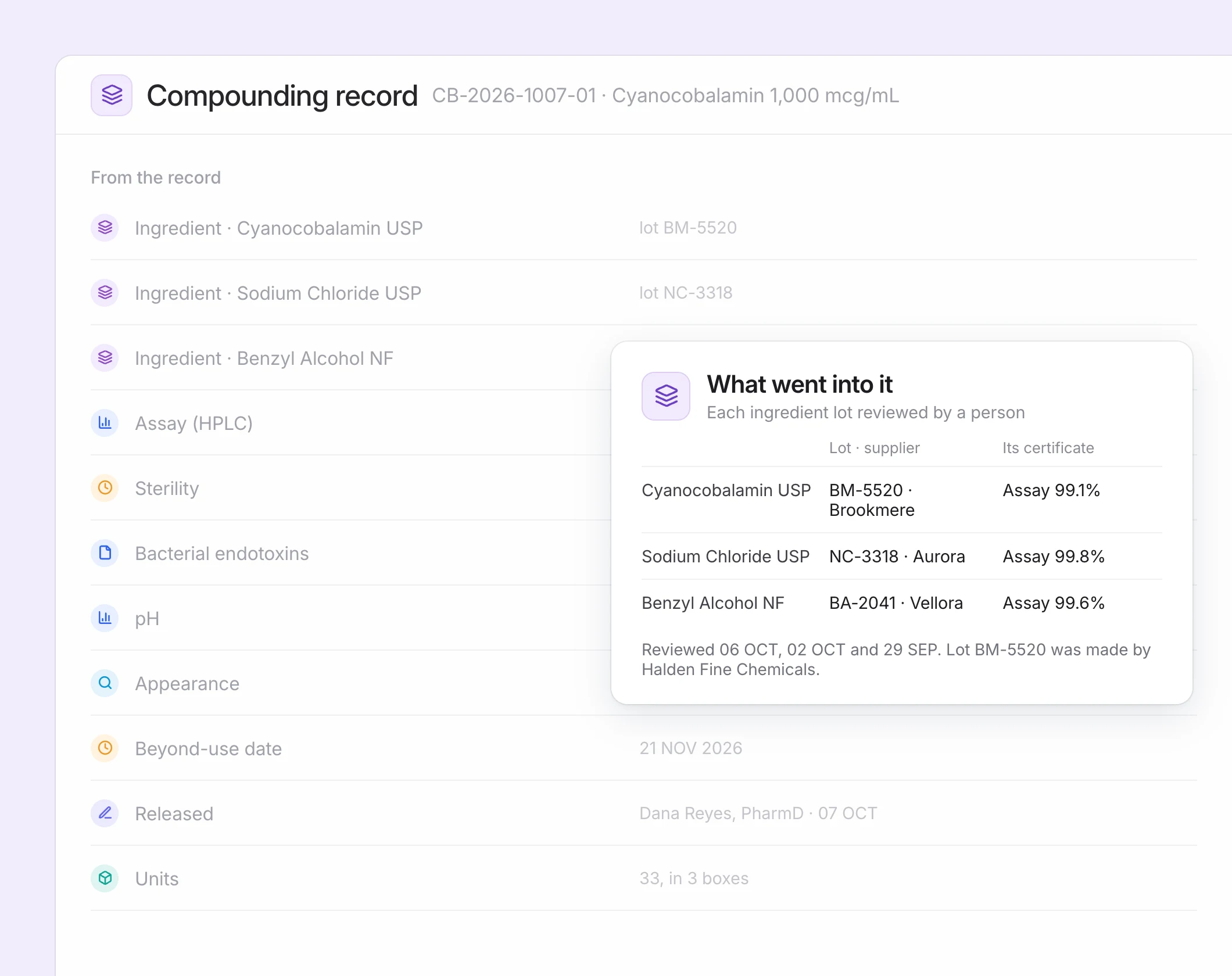The image size is (1232, 976).
Task: Click the Assay 99.6% certificate value
Action: point(1054,603)
